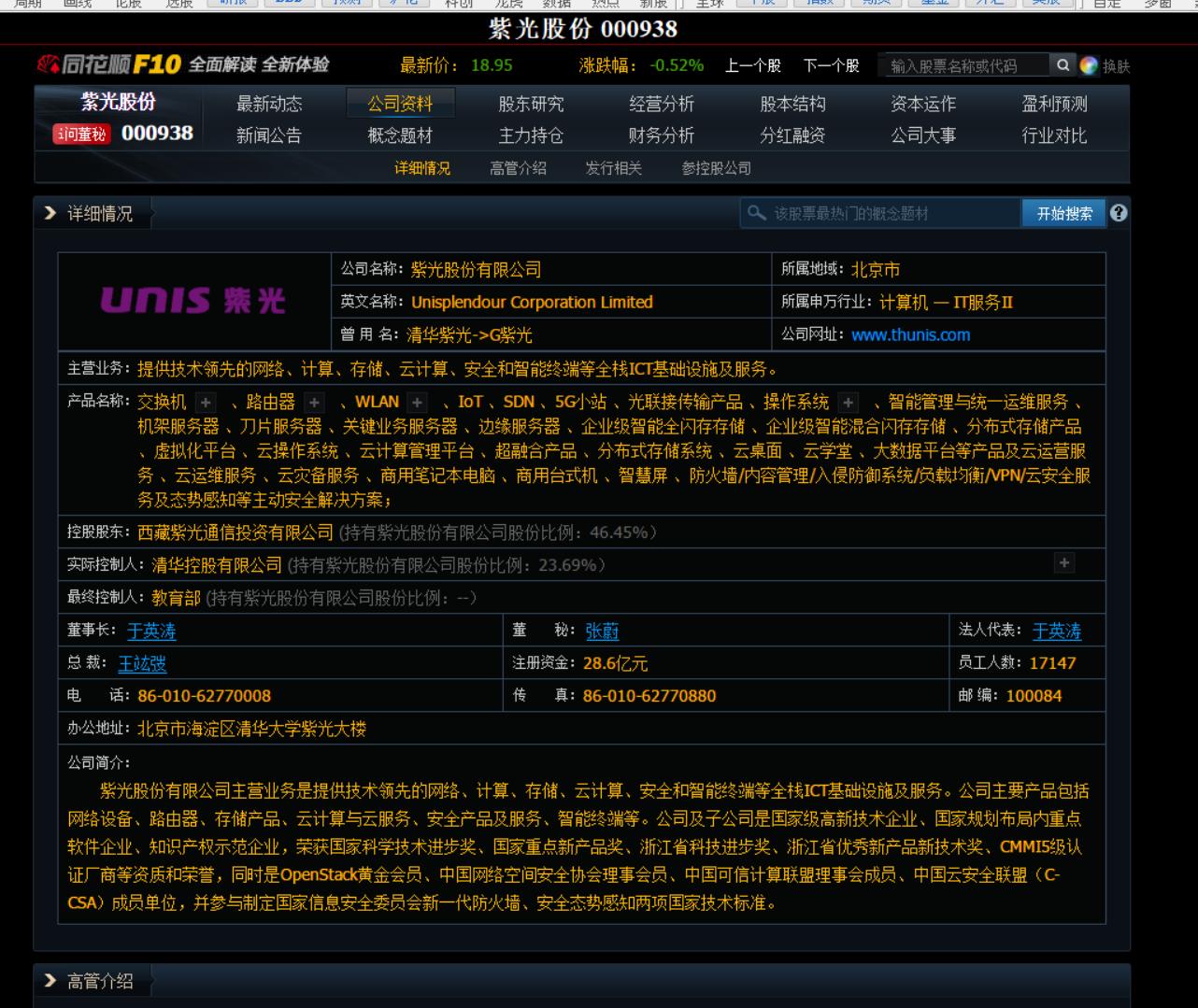Image resolution: width=1198 pixels, height=1008 pixels.
Task: Go to 财务分析 tab
Action: [x=662, y=135]
